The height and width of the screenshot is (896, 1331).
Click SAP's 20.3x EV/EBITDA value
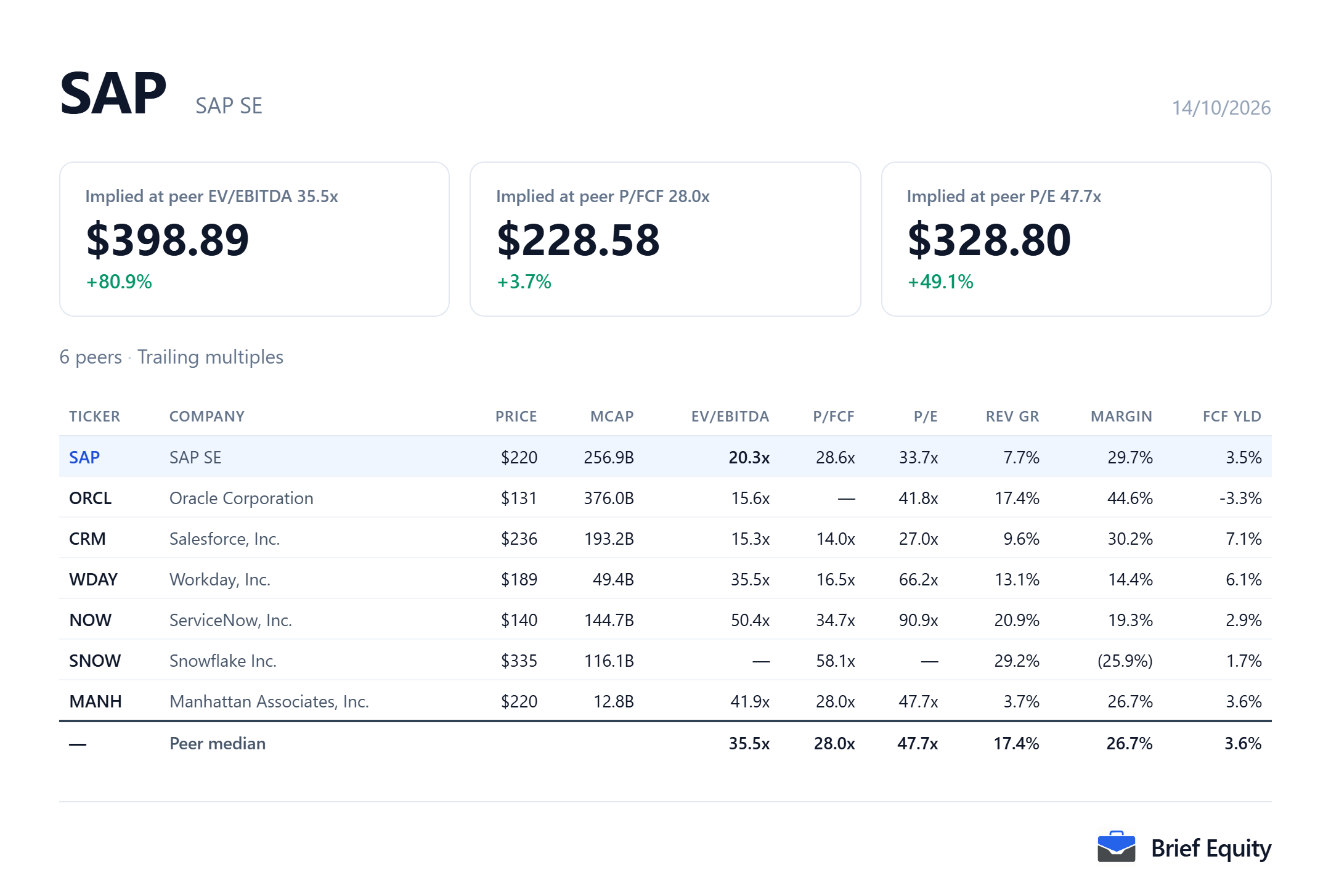click(749, 457)
